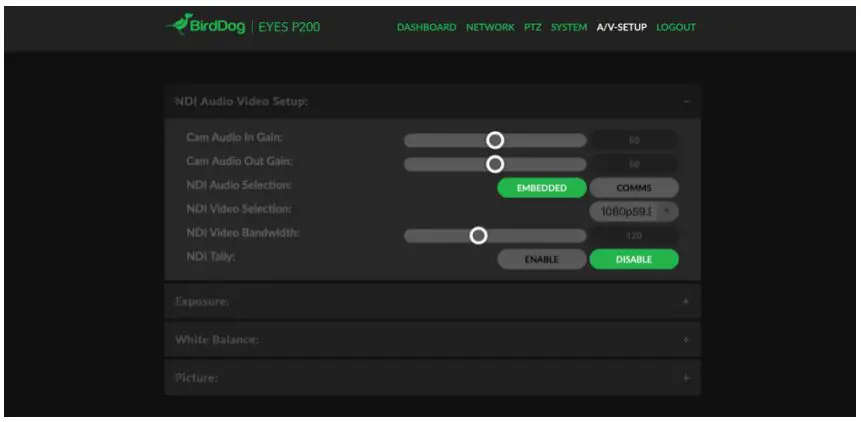This screenshot has width=861, height=422.
Task: Click the NDI Video Bandwidth value field
Action: pyautogui.click(x=634, y=235)
